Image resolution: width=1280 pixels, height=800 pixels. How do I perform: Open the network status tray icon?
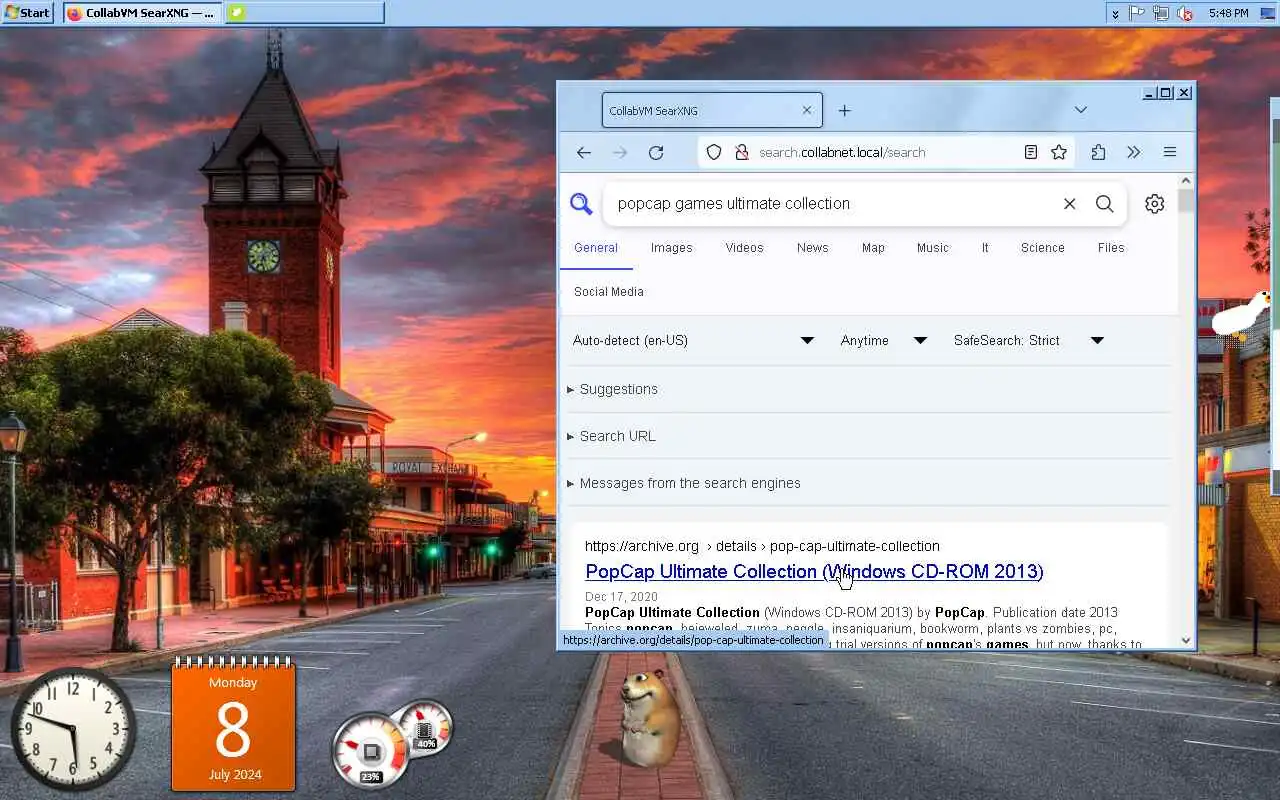click(1161, 13)
